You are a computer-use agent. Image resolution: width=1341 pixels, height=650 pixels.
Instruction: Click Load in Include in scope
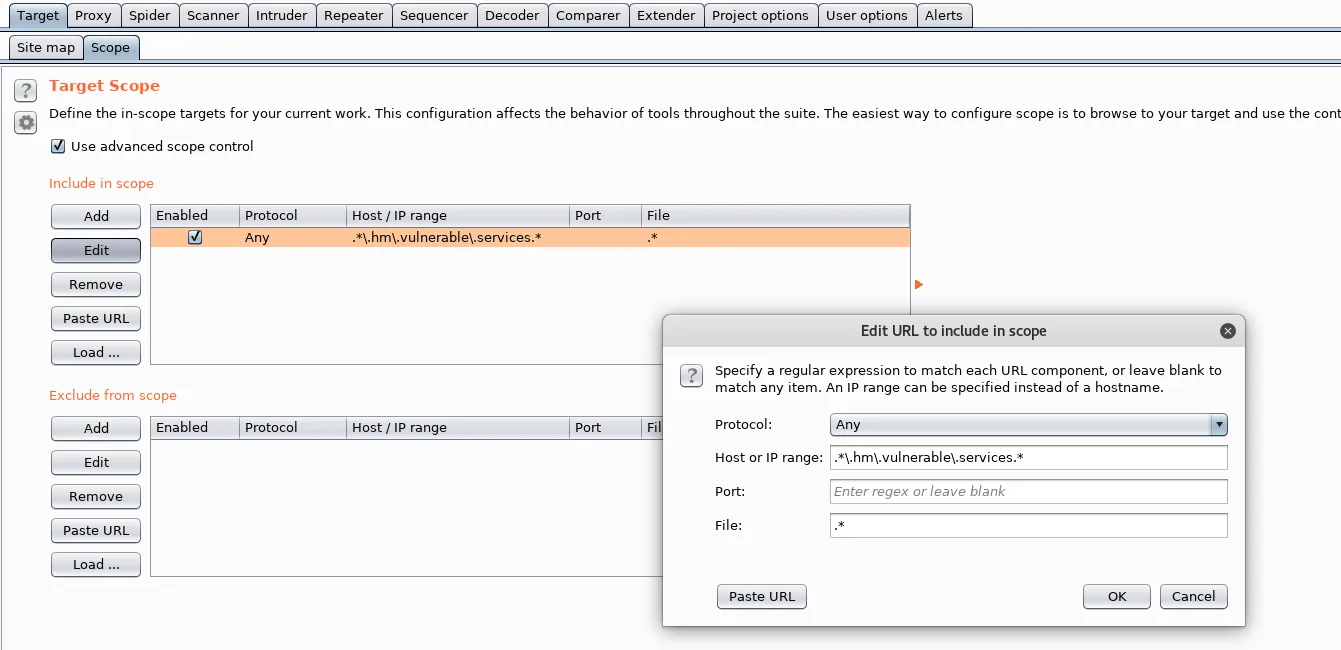click(x=96, y=352)
